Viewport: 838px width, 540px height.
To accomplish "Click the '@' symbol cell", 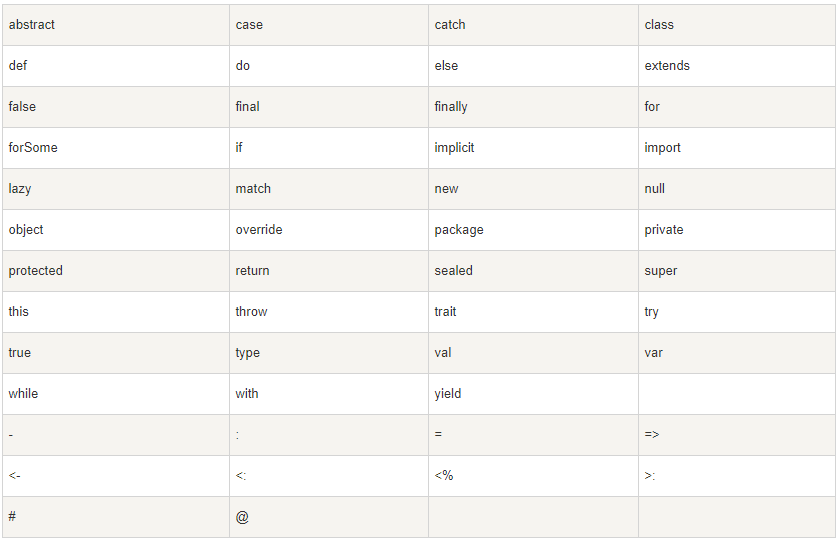I will pyautogui.click(x=242, y=517).
